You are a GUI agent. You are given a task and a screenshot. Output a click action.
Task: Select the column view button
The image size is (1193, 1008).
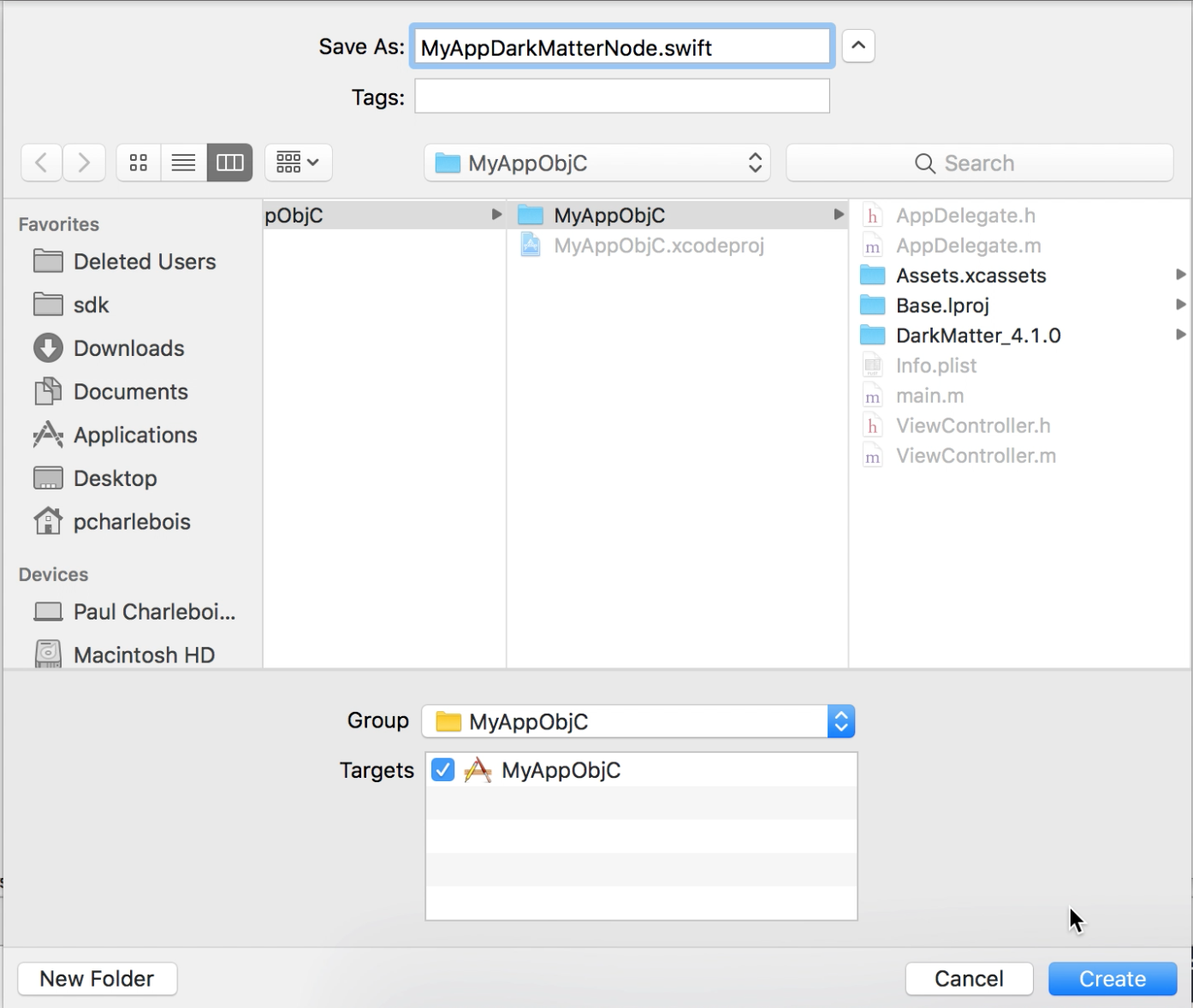coord(229,163)
